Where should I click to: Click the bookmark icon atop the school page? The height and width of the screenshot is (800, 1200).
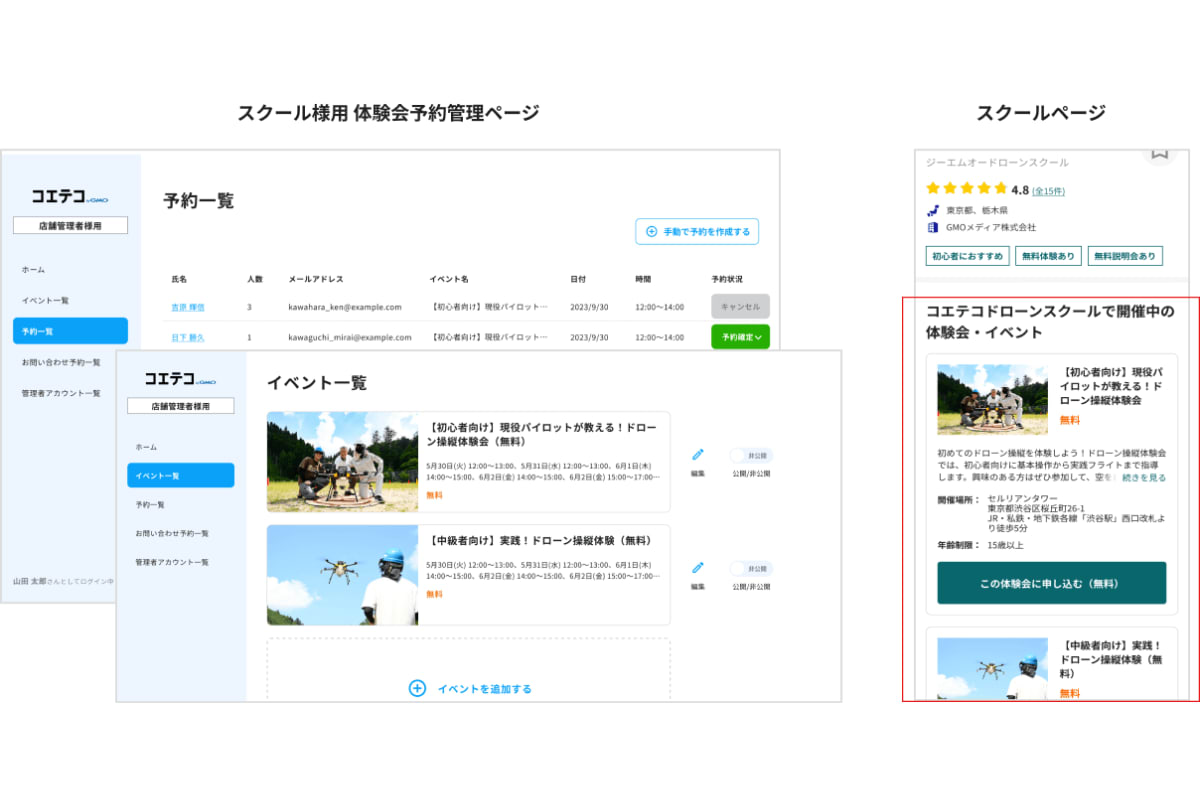[1159, 152]
